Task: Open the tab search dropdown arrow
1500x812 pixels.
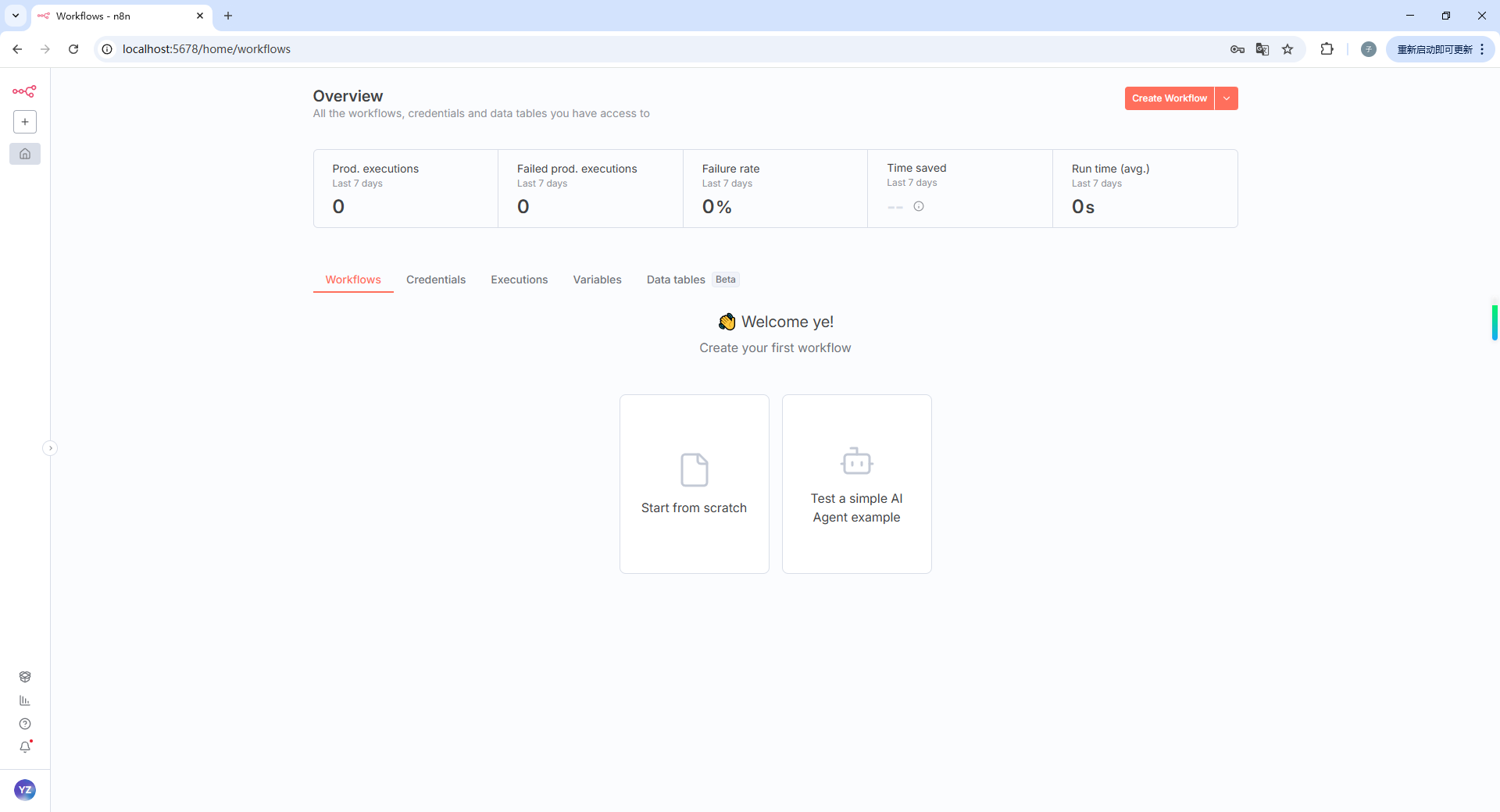Action: click(x=16, y=16)
